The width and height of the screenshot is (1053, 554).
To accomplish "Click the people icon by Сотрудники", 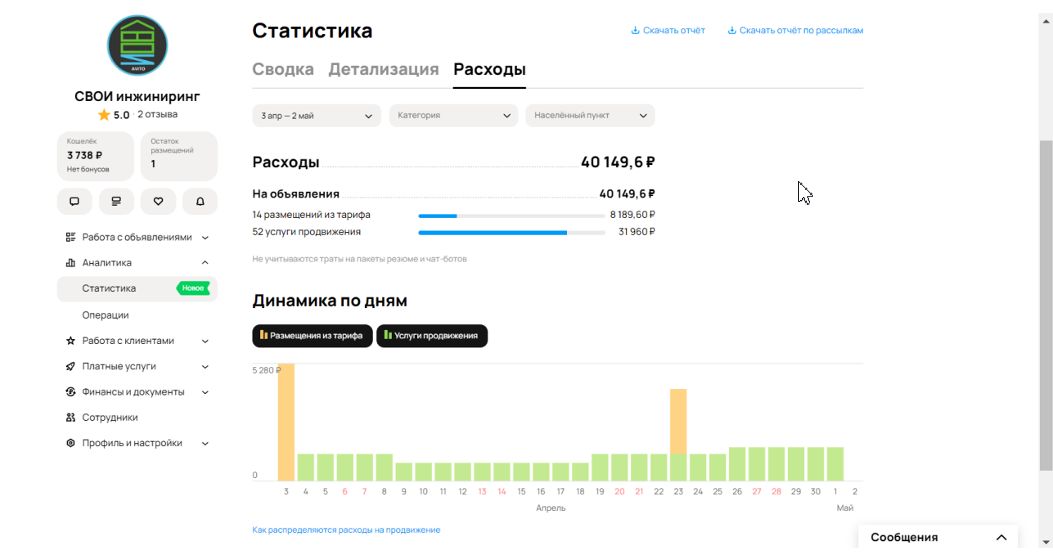I will [71, 417].
